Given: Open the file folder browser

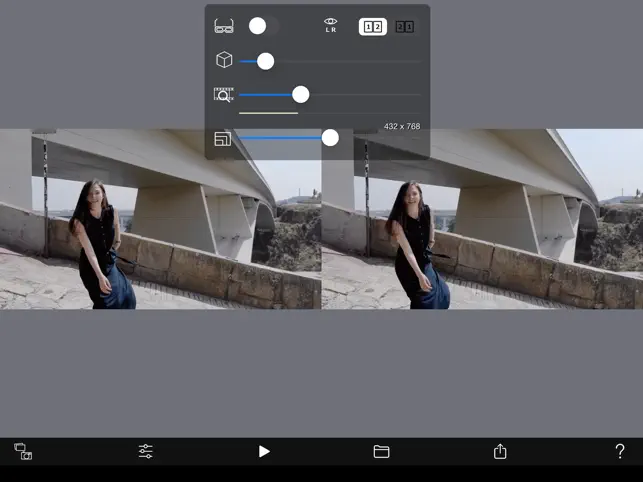Looking at the screenshot, I should point(381,451).
